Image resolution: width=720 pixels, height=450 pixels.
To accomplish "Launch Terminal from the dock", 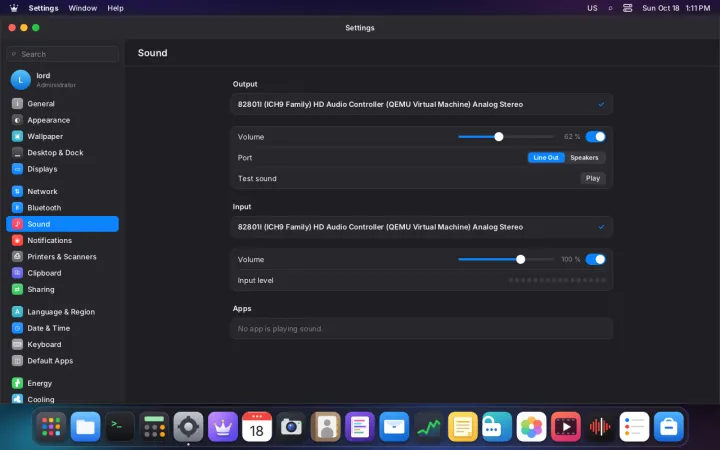I will click(120, 427).
